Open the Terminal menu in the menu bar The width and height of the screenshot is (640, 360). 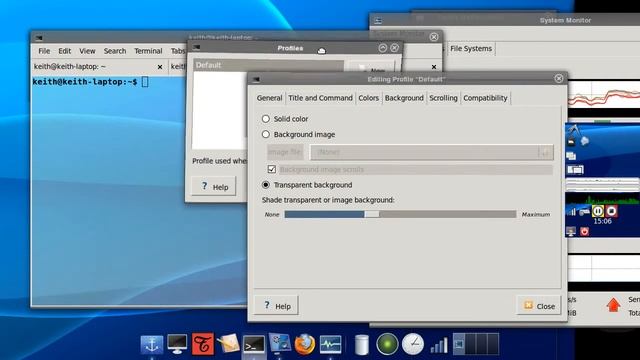pyautogui.click(x=148, y=51)
